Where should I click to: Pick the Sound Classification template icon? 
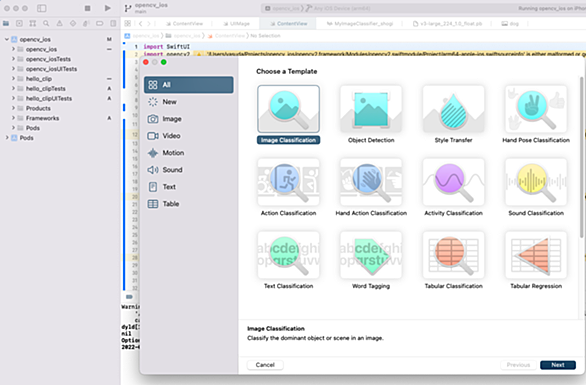pos(536,182)
